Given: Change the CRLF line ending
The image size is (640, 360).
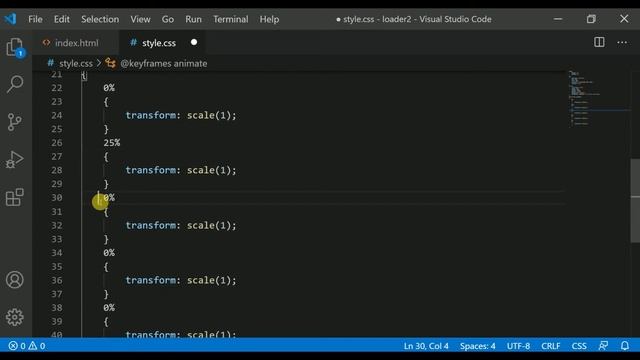Looking at the screenshot, I should (x=551, y=346).
